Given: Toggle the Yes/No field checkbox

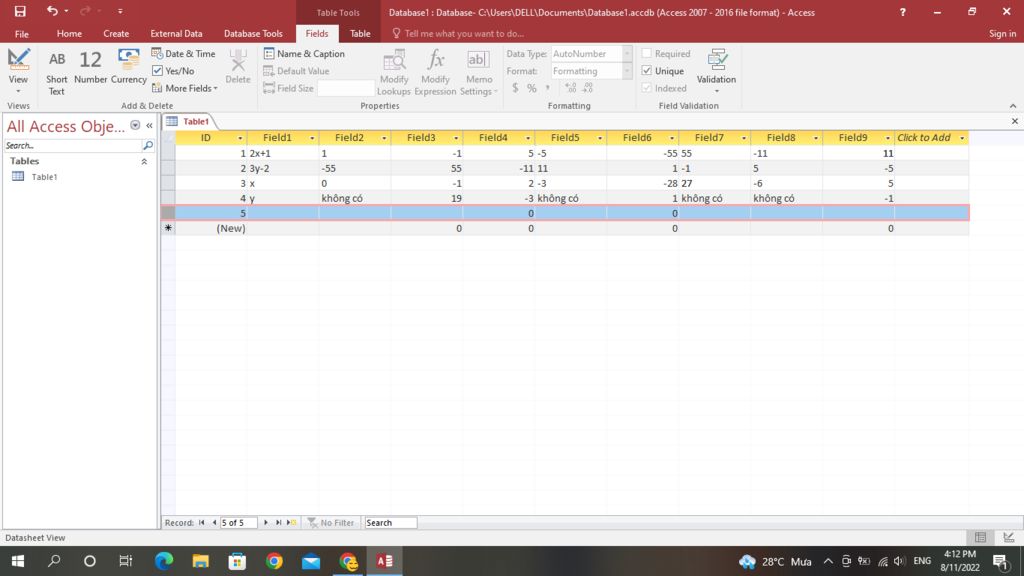Looking at the screenshot, I should tap(158, 71).
